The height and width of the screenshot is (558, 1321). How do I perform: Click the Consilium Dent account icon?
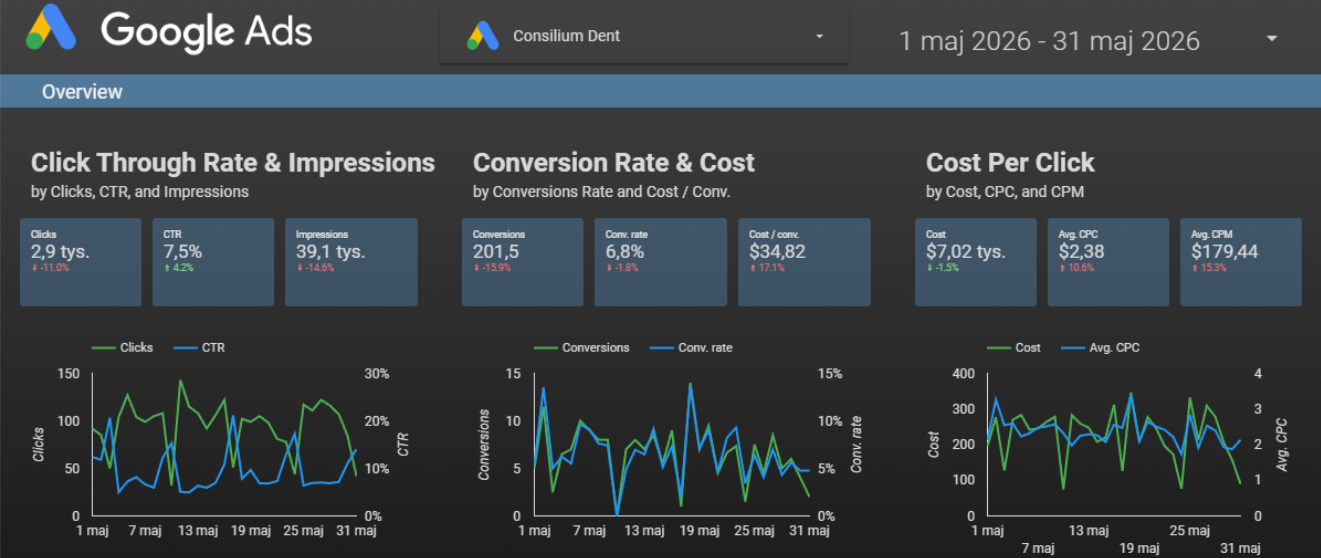(x=483, y=36)
